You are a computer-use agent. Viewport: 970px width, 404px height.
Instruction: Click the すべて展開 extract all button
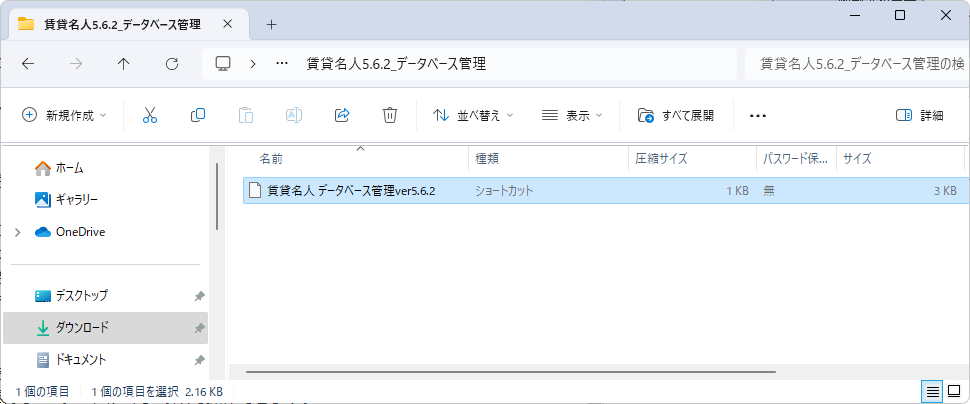pyautogui.click(x=676, y=115)
